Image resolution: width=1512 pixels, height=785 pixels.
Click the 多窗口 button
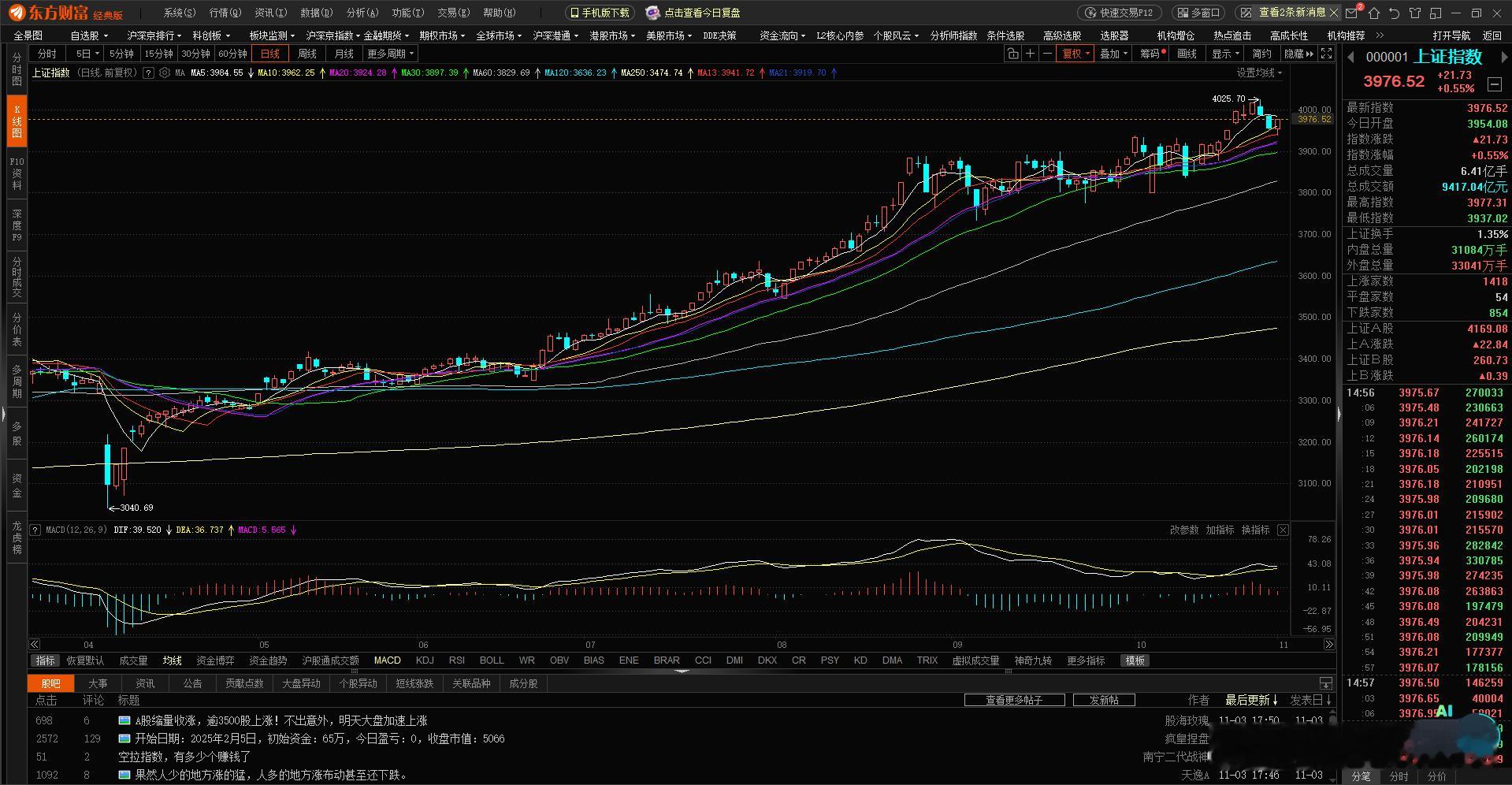(x=1198, y=13)
